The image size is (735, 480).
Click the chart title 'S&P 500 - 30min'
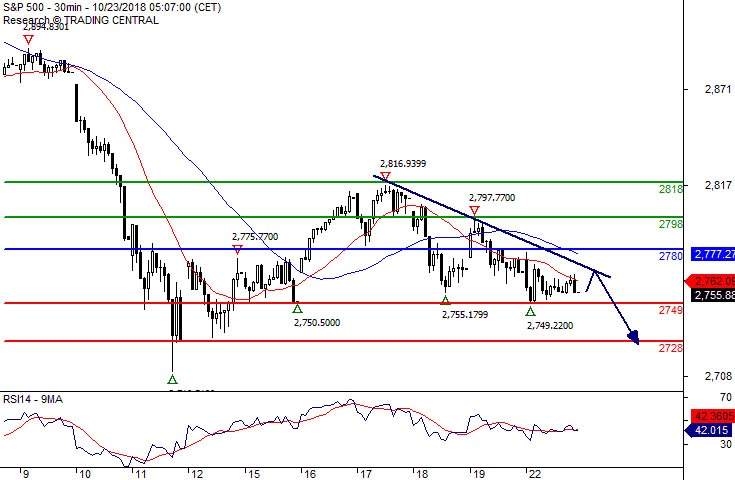click(x=40, y=7)
